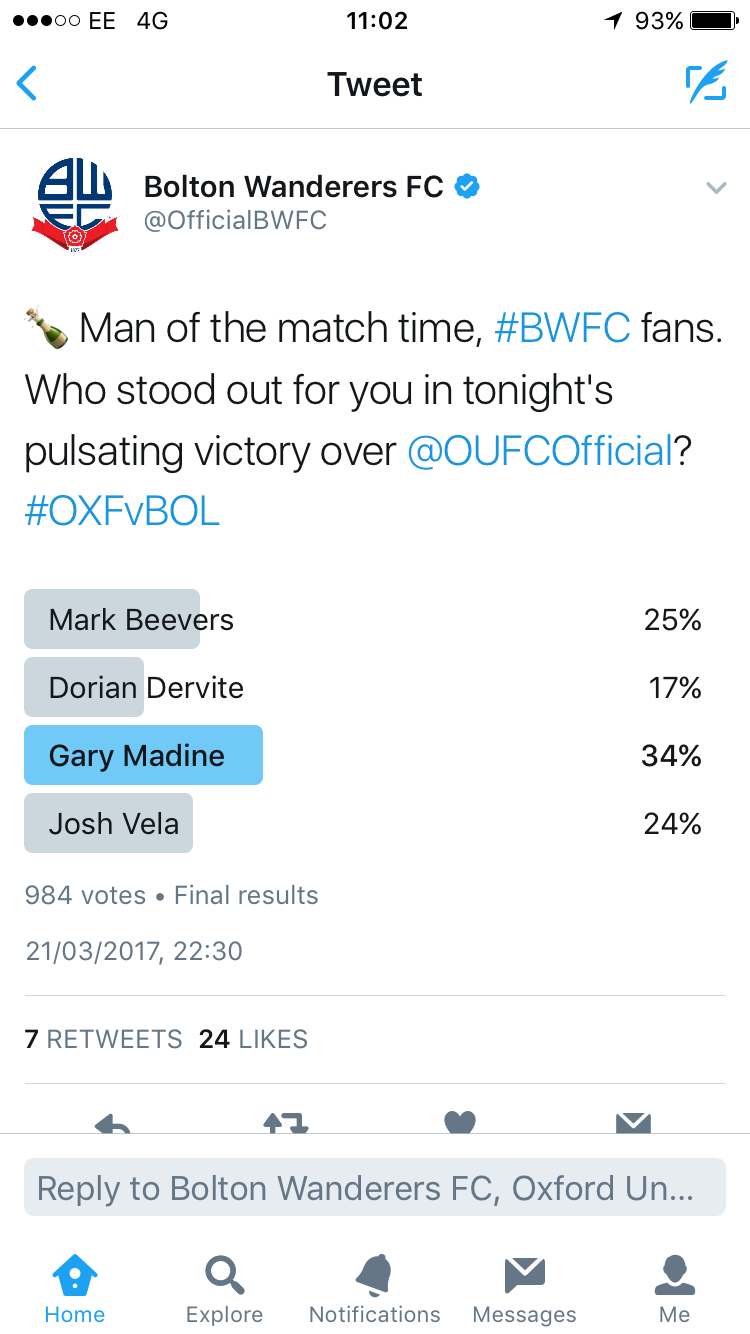This screenshot has height=1334, width=750.
Task: Go to the Me profile tab
Action: [x=675, y=1288]
